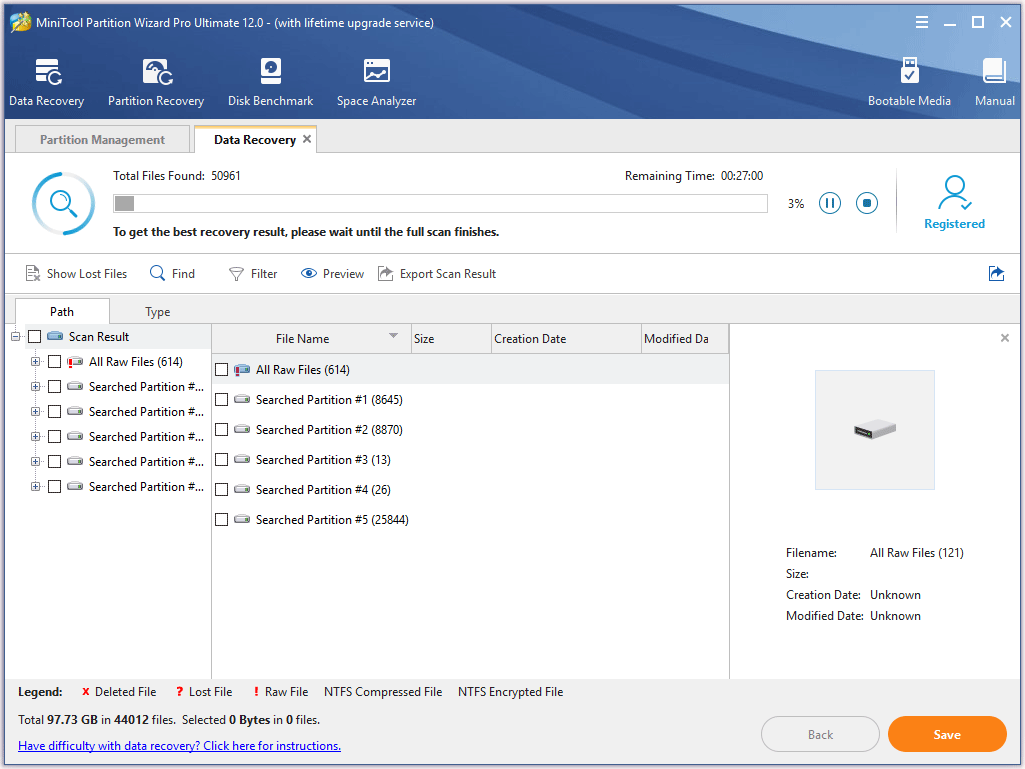1025x769 pixels.
Task: Select the Searched Partition #1 (8645) row name
Action: 329,400
